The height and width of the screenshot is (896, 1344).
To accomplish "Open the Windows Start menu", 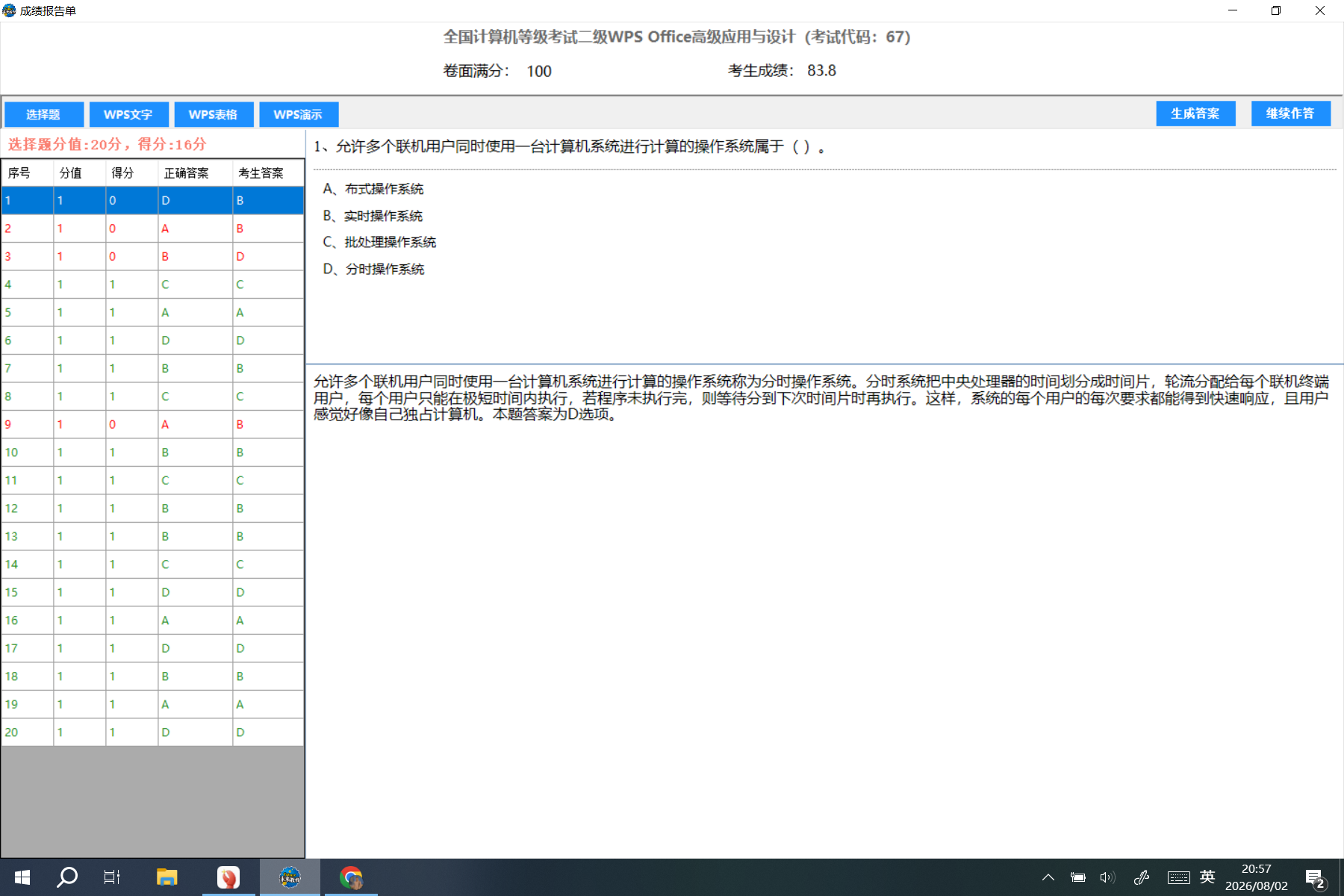I will [22, 877].
